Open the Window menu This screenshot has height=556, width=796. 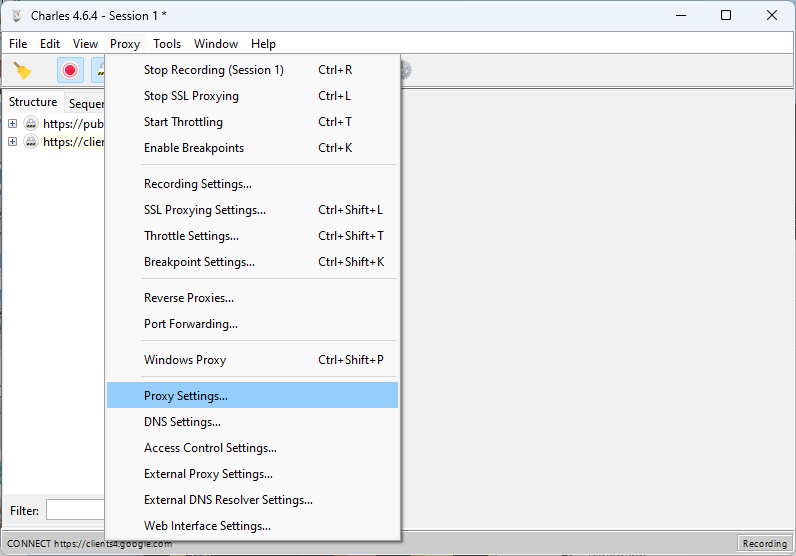[x=216, y=44]
